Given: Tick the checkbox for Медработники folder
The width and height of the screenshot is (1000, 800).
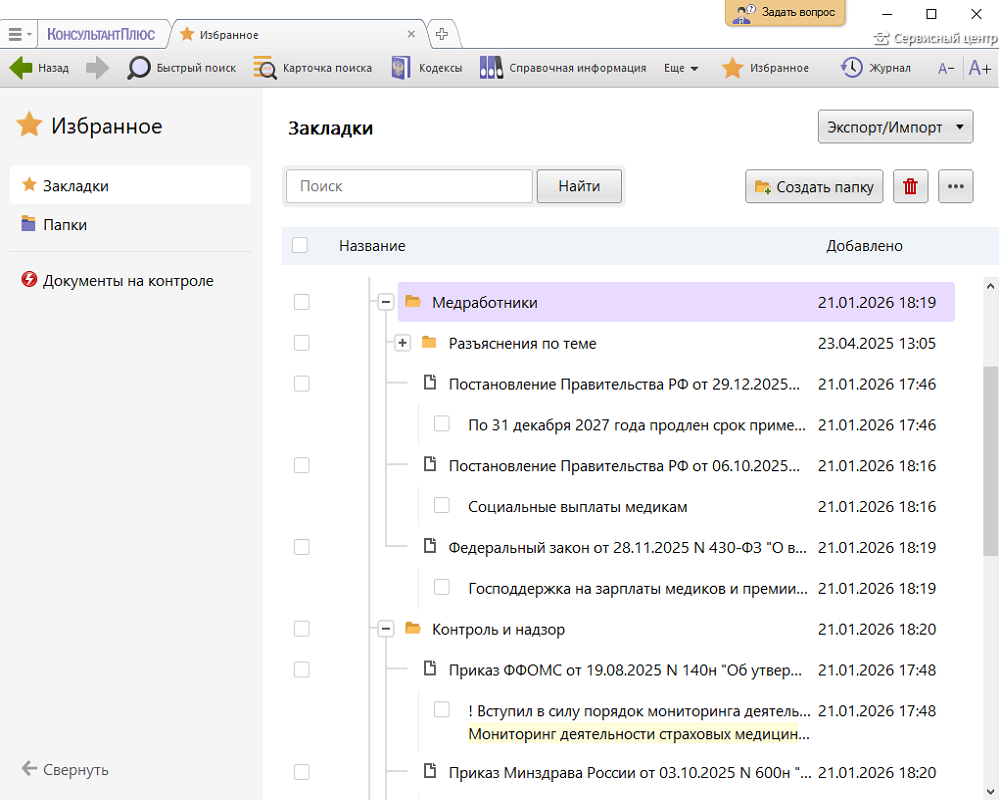Looking at the screenshot, I should point(302,302).
